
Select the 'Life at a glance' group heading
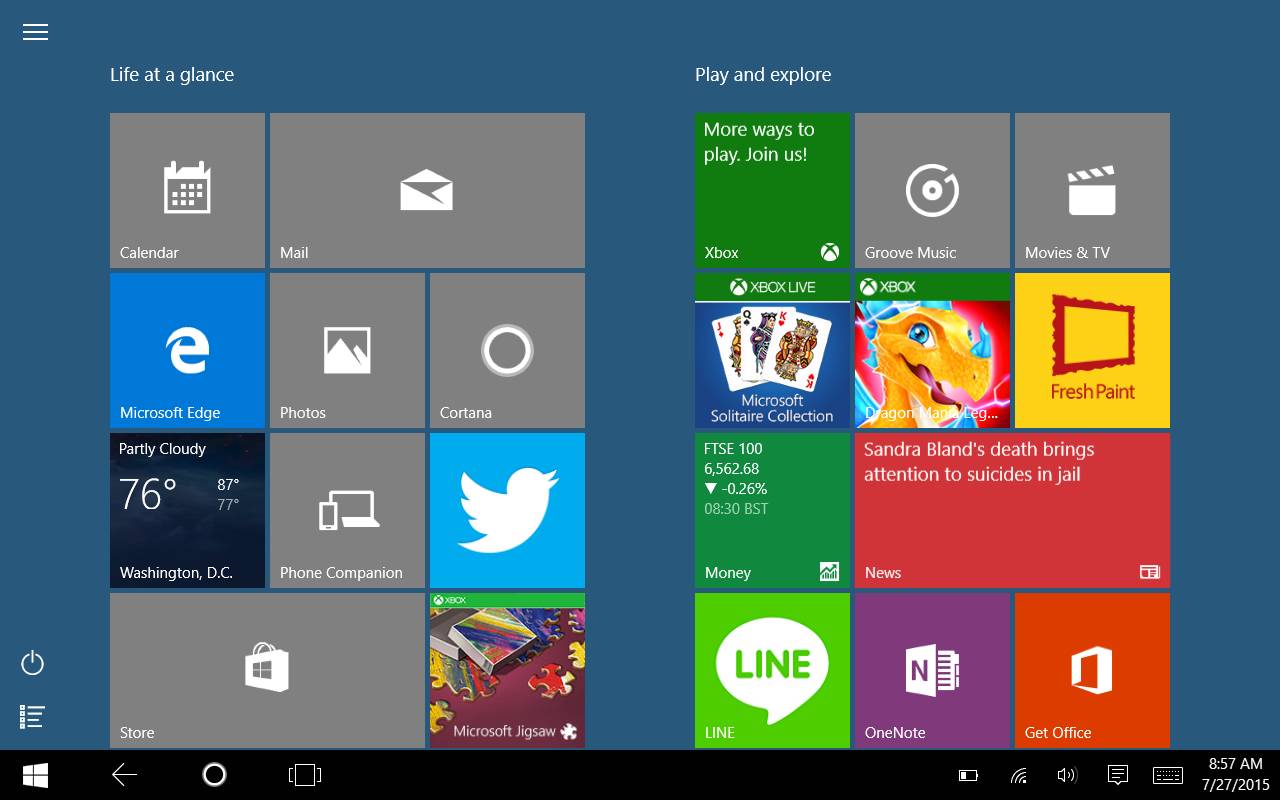click(172, 75)
